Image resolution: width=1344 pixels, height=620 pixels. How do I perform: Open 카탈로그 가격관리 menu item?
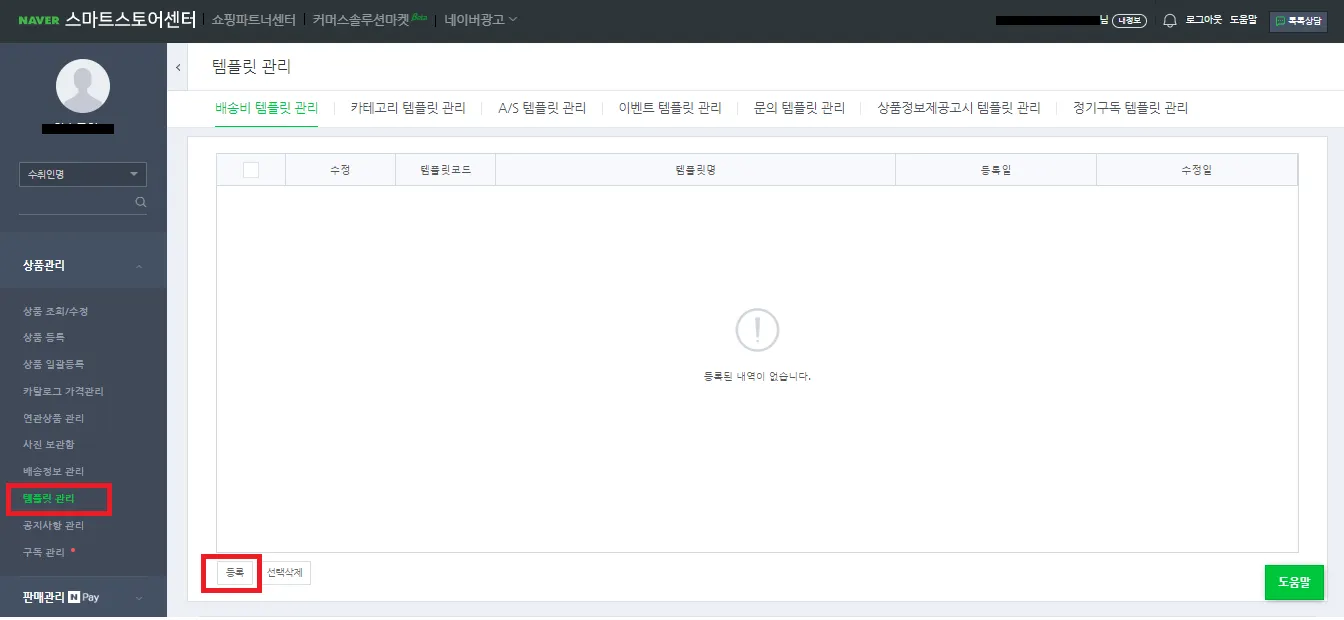click(63, 392)
